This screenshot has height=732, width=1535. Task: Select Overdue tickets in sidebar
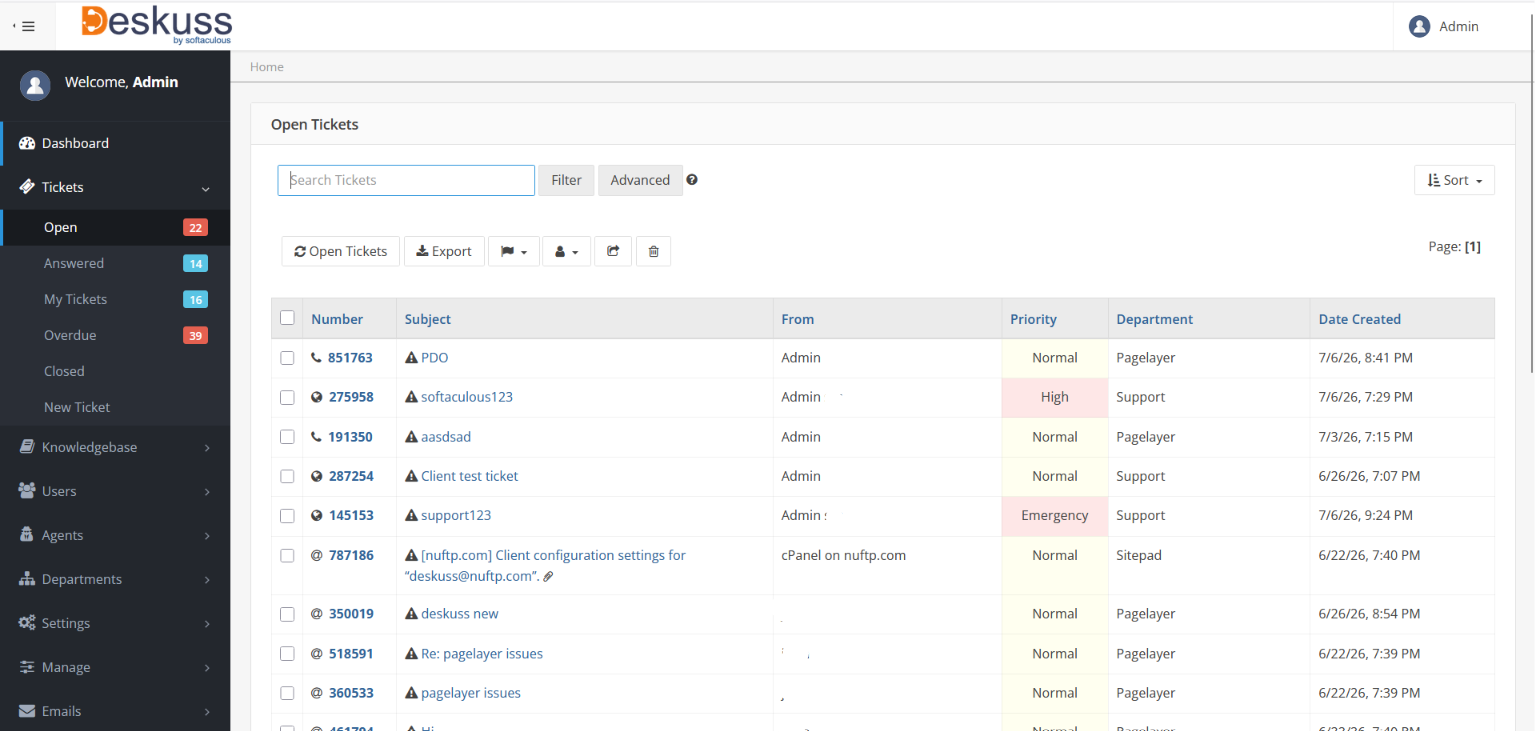pos(115,335)
